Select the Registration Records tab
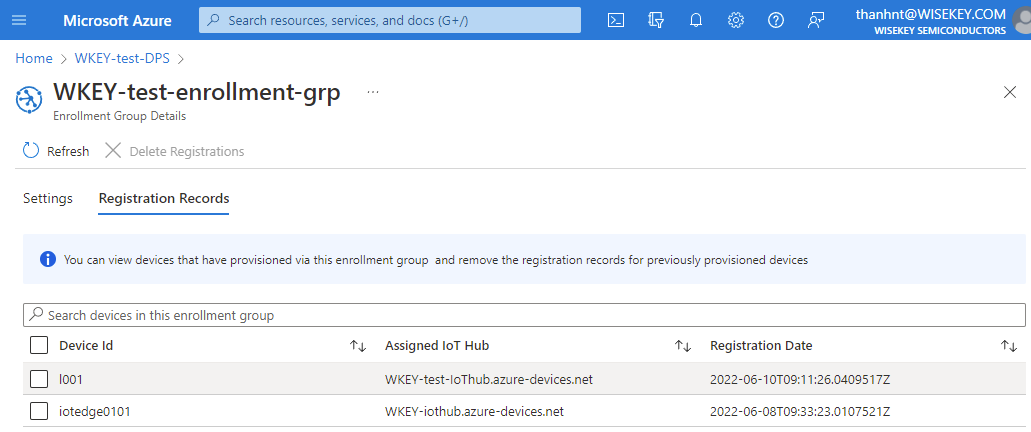Image resolution: width=1031 pixels, height=432 pixels. click(164, 198)
